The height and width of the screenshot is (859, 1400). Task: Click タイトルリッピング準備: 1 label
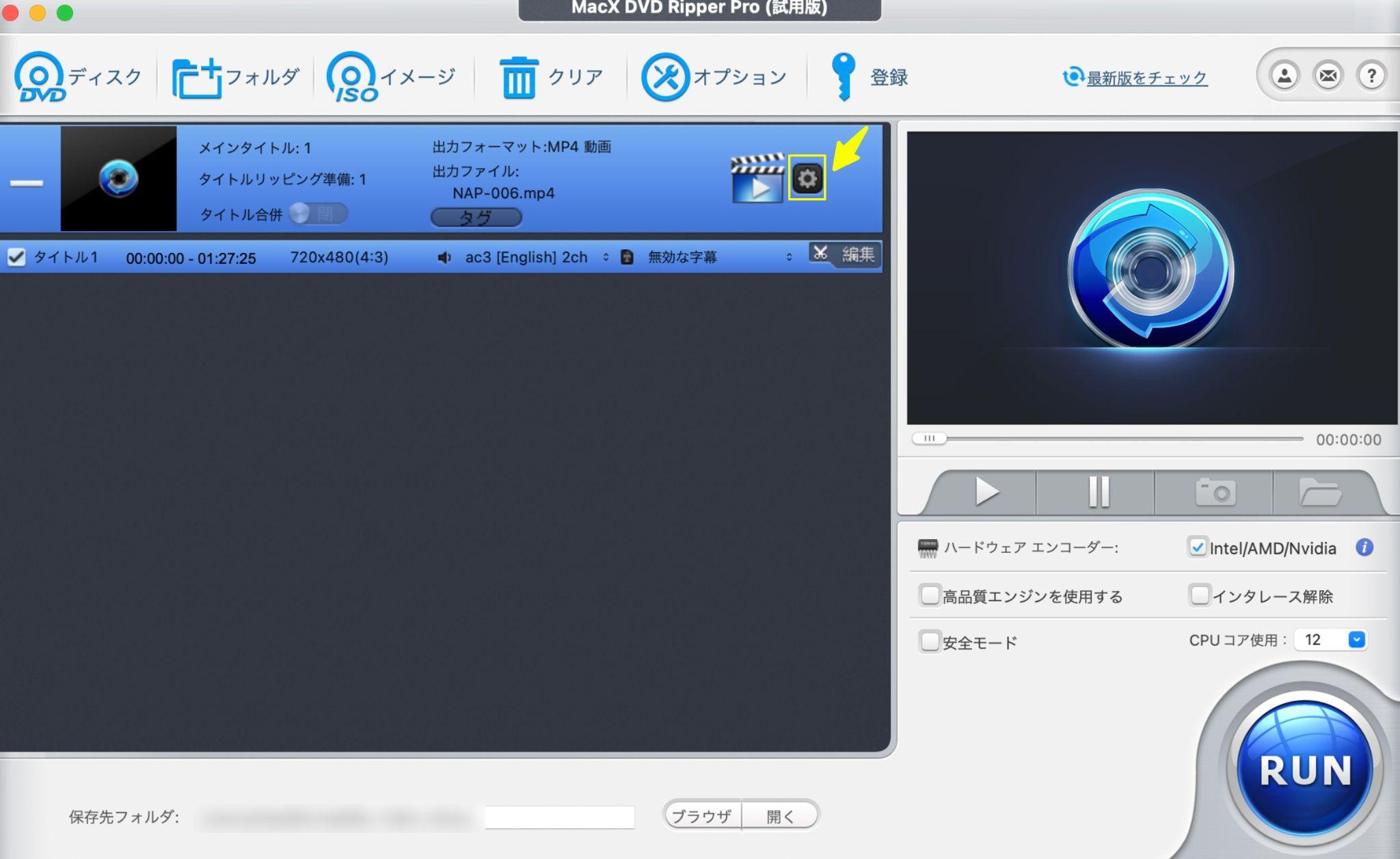(282, 179)
